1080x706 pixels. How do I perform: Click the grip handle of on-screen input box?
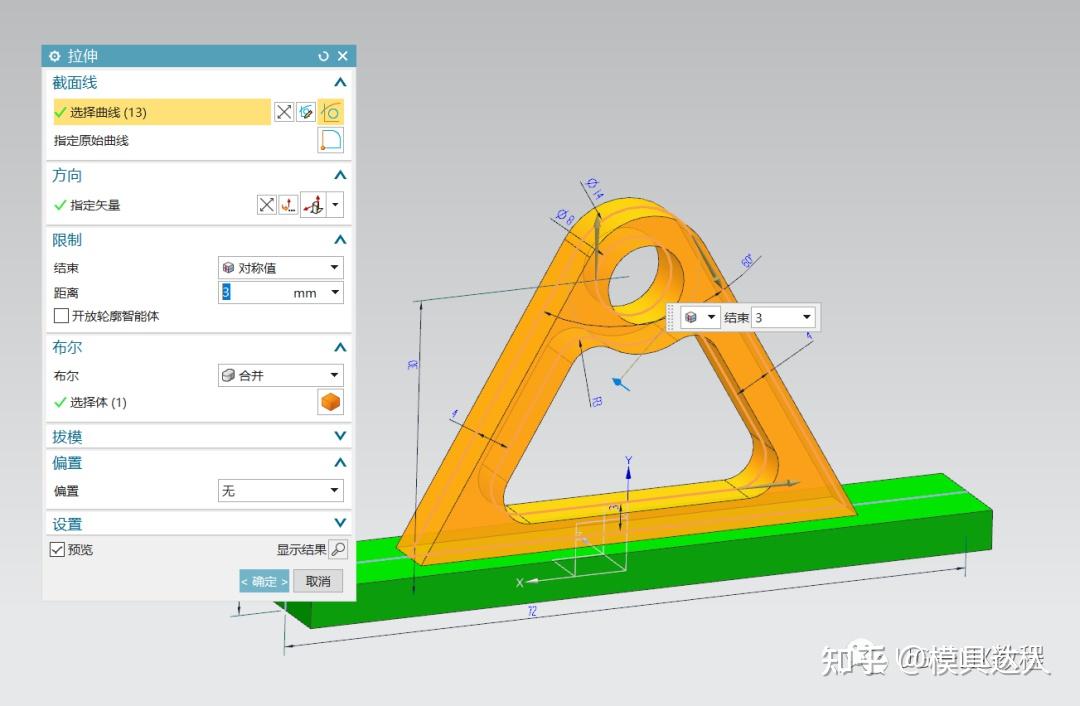670,317
